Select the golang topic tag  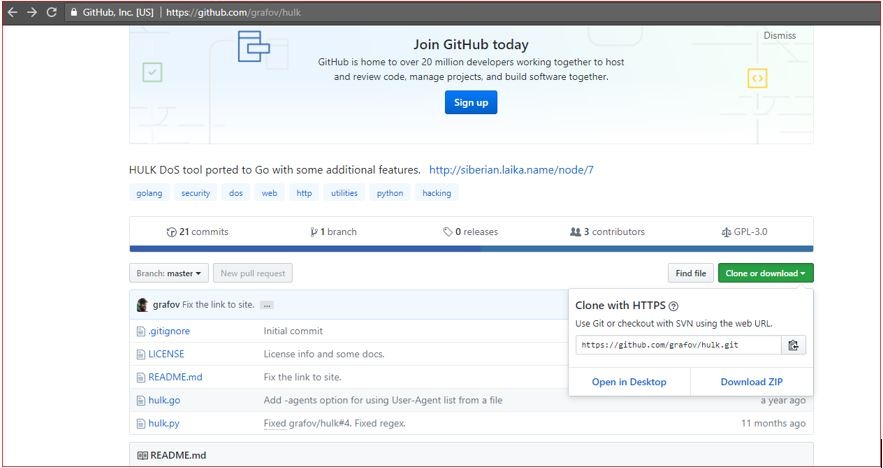tap(149, 193)
